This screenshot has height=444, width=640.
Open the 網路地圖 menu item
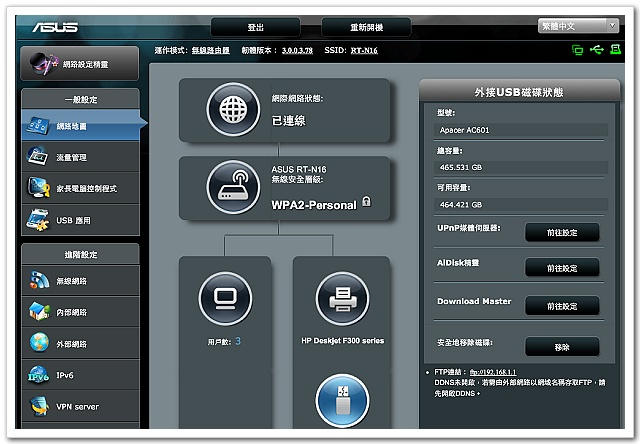[81, 126]
